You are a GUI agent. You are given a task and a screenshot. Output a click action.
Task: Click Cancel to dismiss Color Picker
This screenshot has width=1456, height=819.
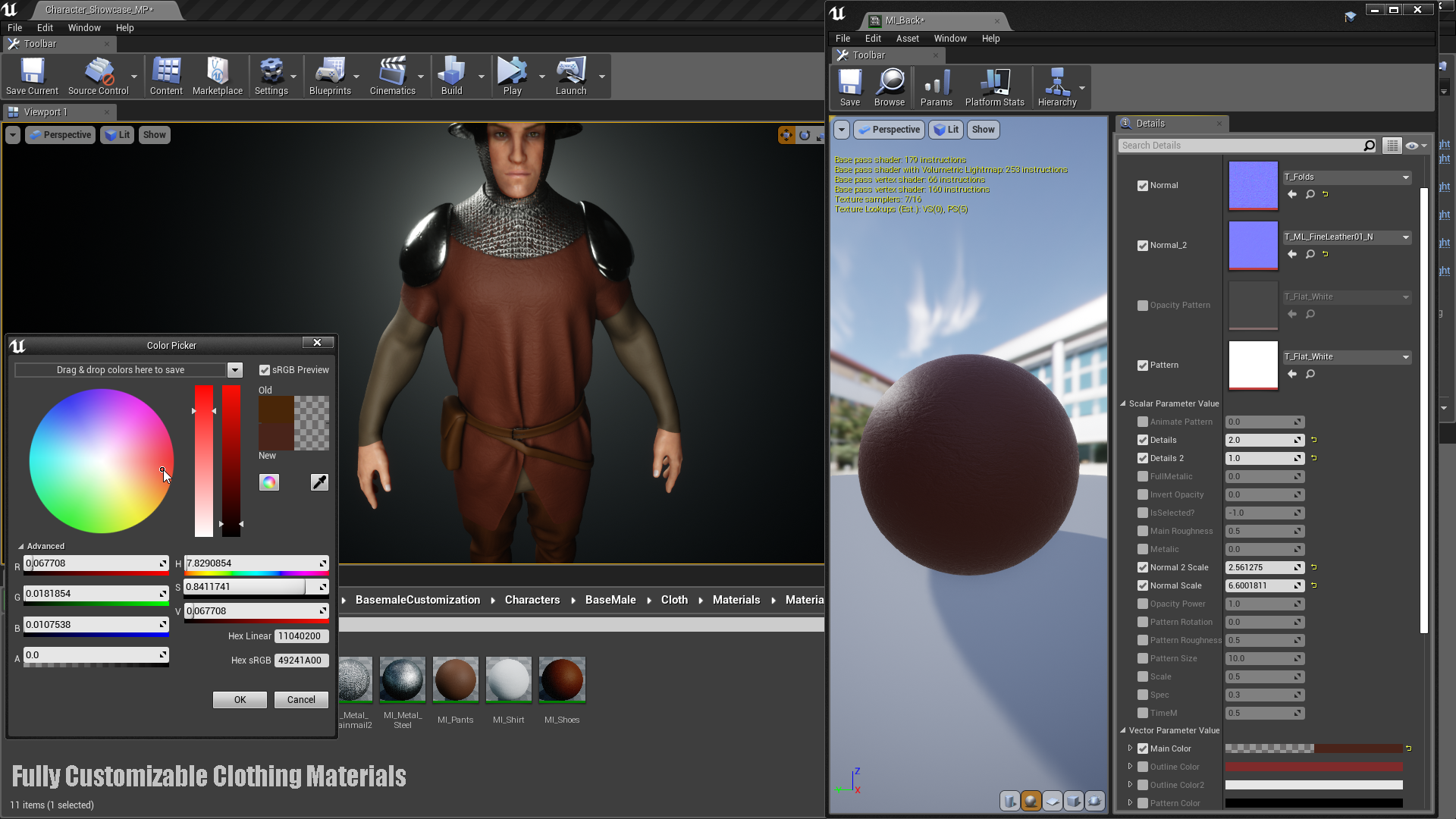click(x=300, y=699)
